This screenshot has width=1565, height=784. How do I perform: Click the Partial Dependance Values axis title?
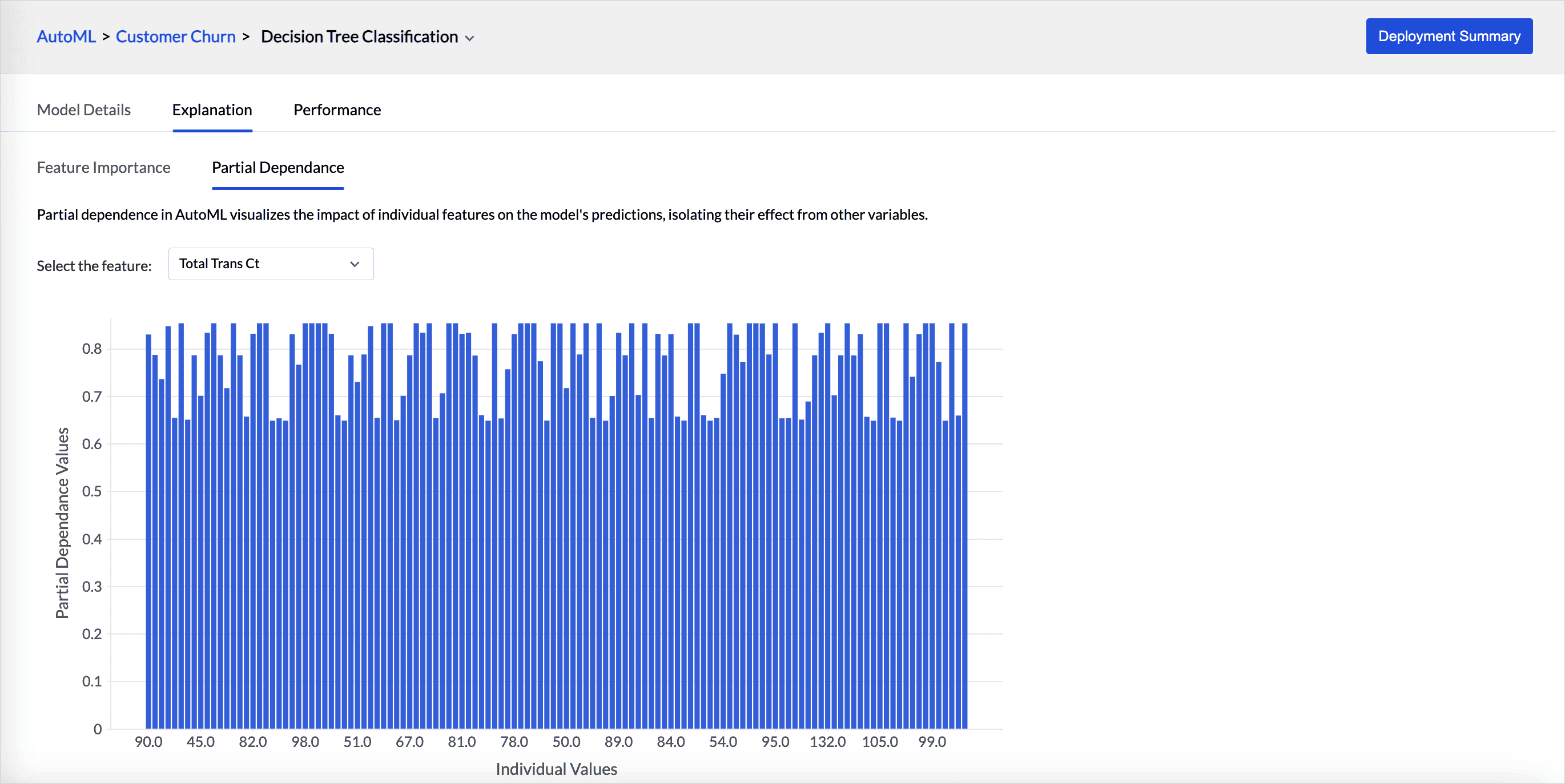62,523
